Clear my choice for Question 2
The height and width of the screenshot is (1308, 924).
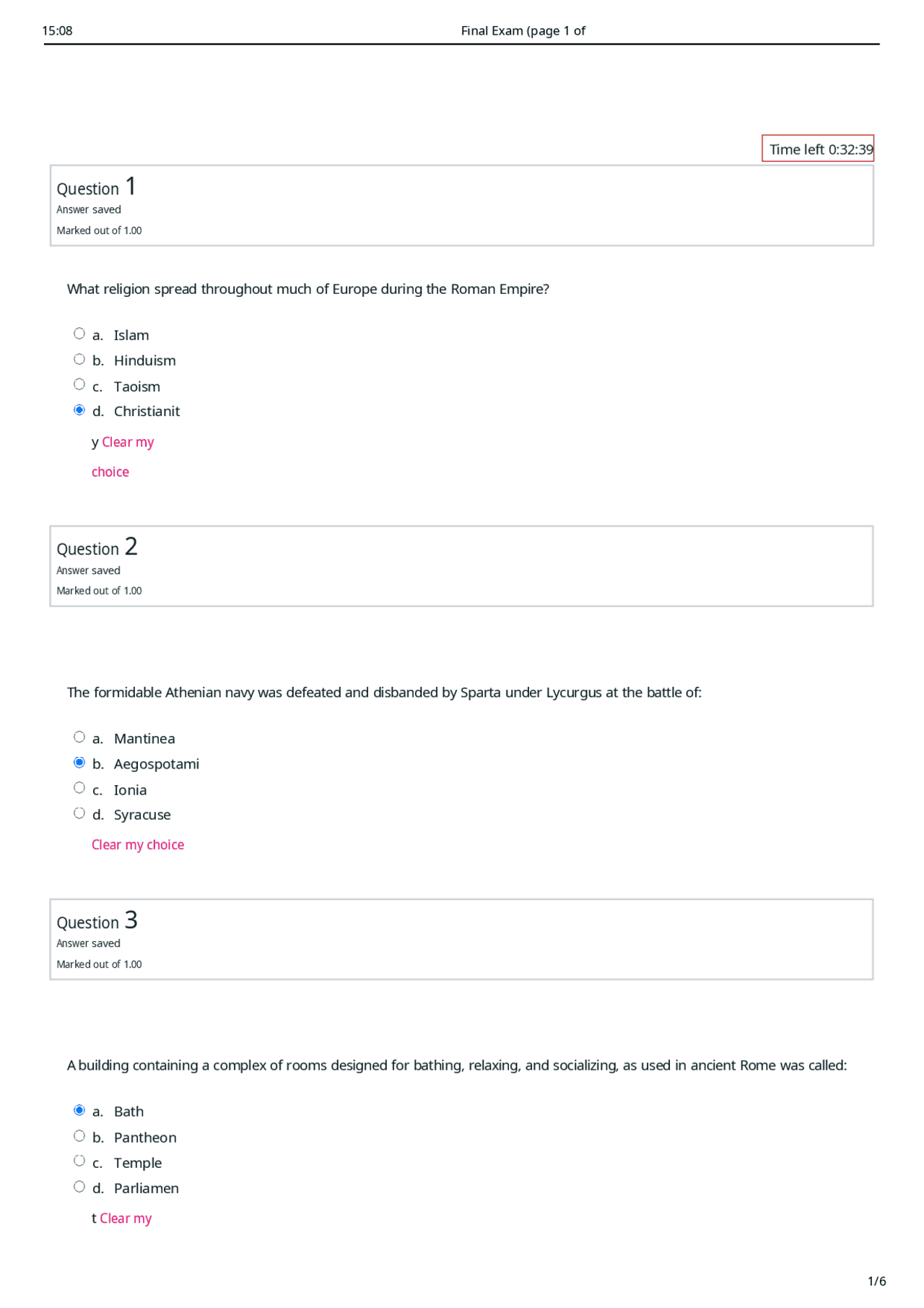pyautogui.click(x=137, y=844)
